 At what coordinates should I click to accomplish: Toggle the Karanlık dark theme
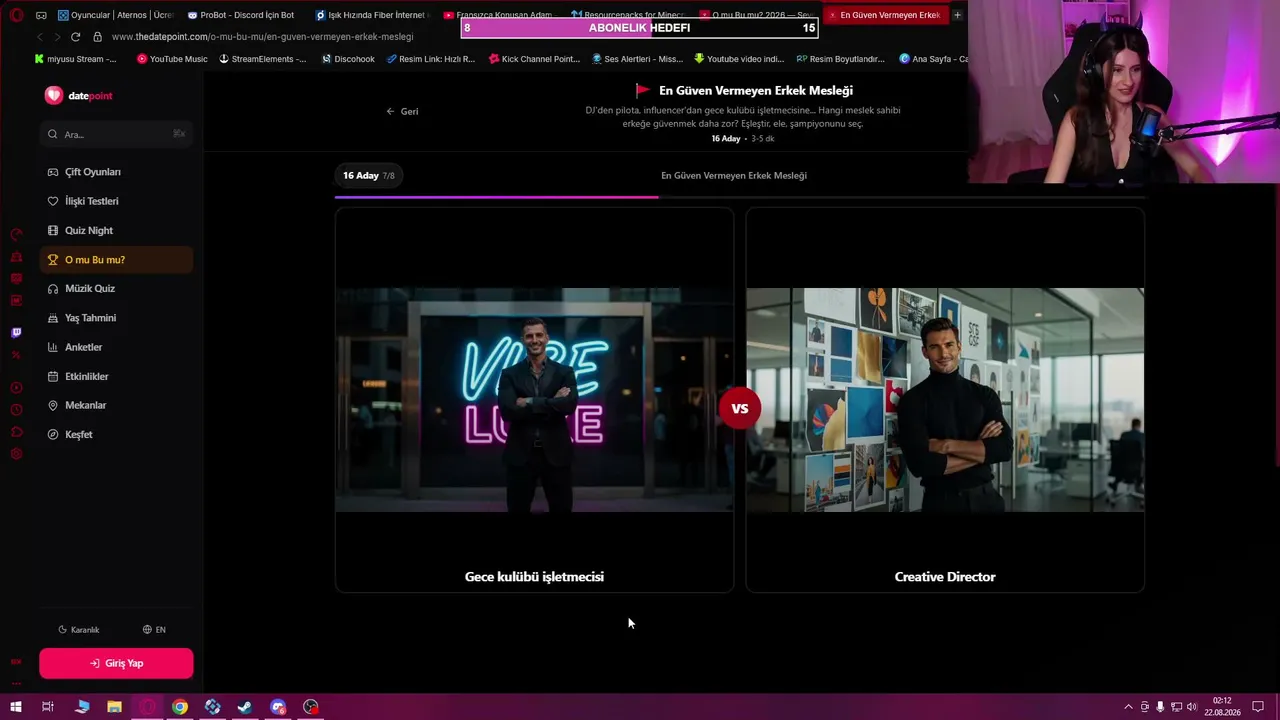tap(79, 630)
